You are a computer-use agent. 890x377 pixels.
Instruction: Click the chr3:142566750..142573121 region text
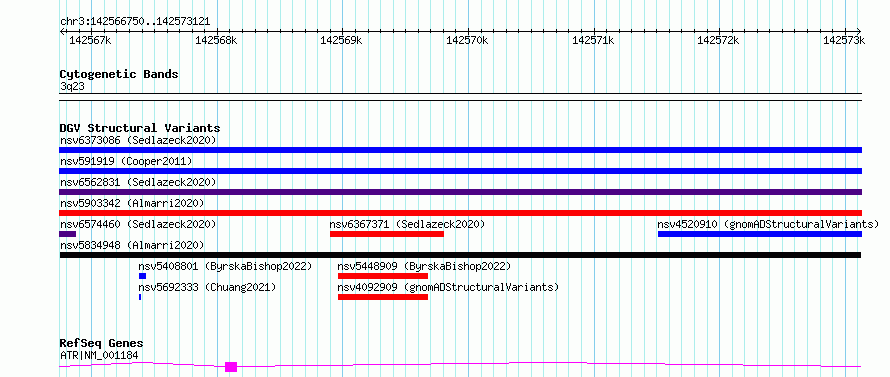coord(135,22)
